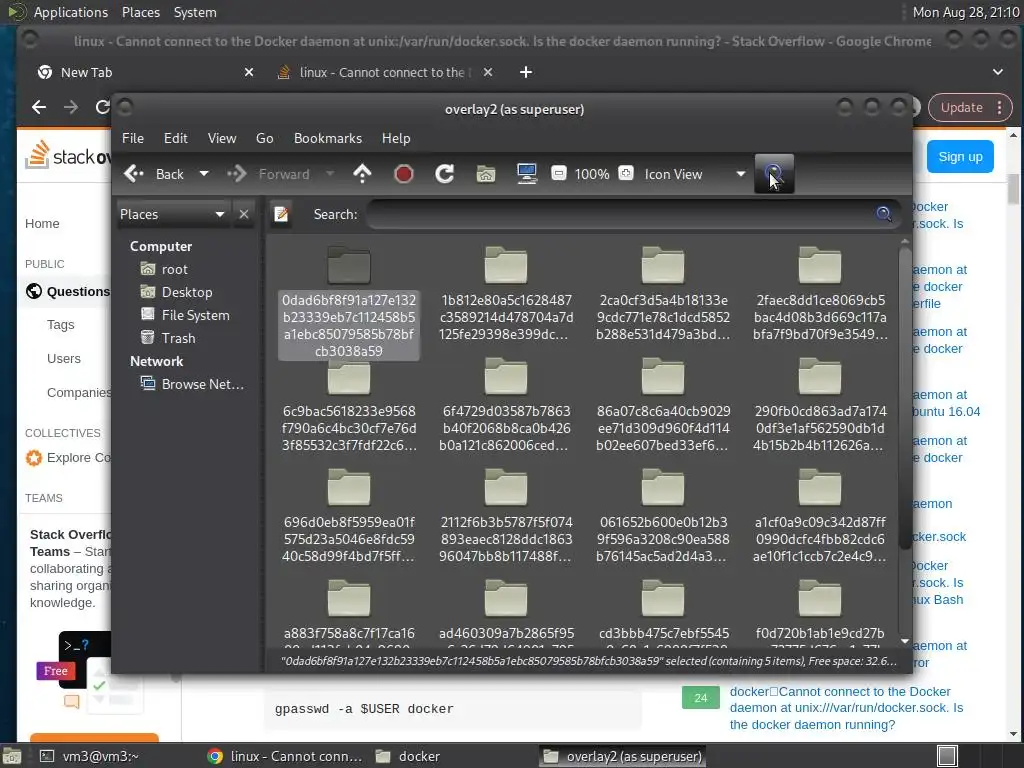Open a new Chrome tab with plus
Image resolution: width=1024 pixels, height=768 pixels.
point(526,72)
